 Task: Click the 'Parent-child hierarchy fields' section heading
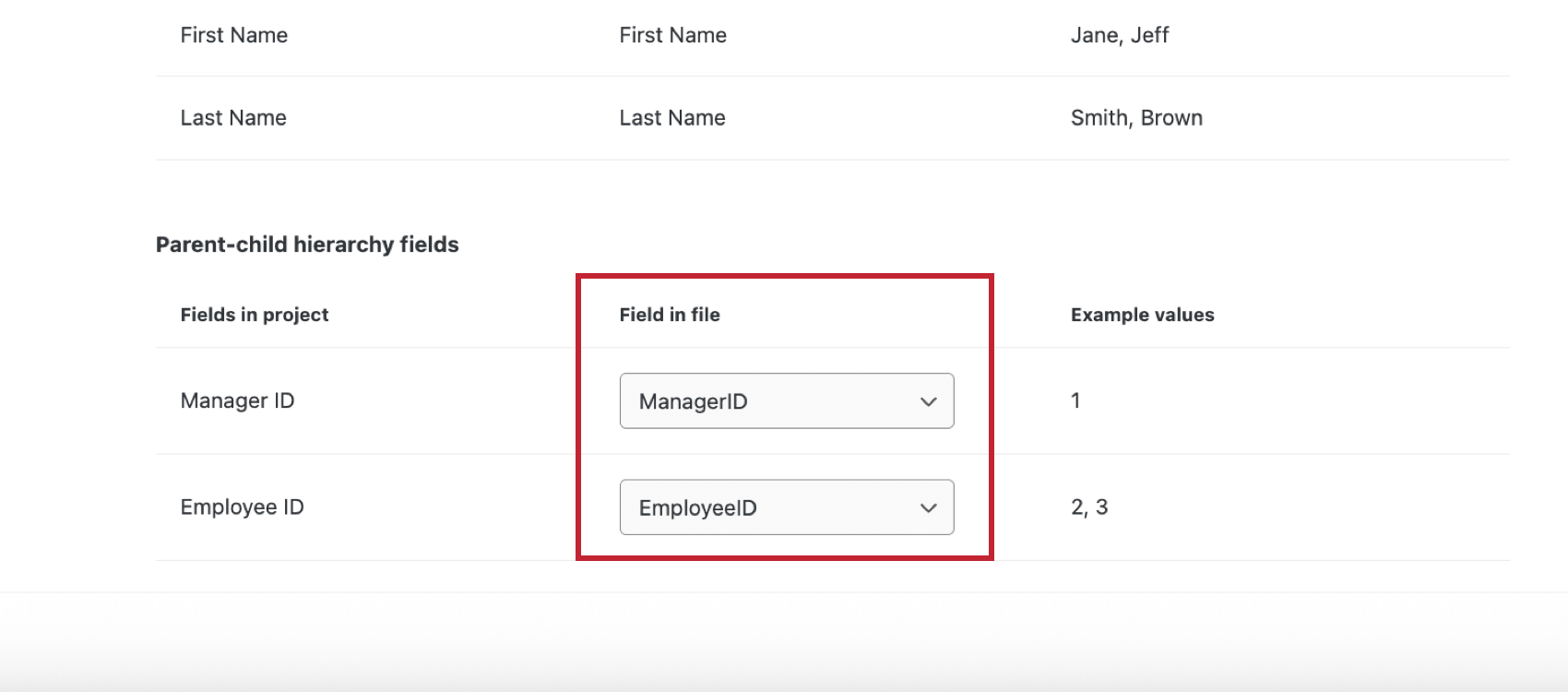point(307,245)
